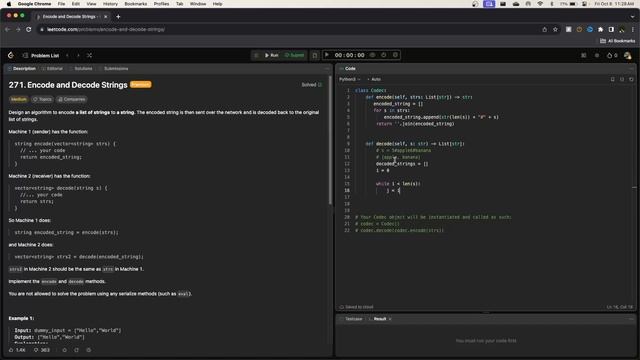This screenshot has height=360, width=640.
Task: Switch to the Description tab
Action: [22, 69]
